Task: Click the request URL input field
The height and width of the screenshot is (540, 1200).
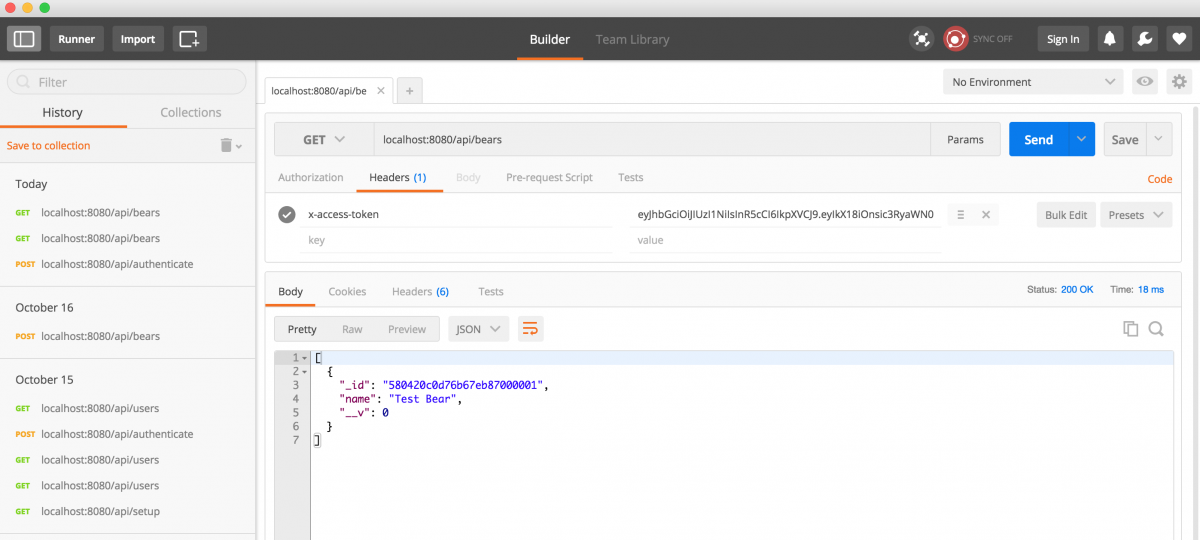Action: [x=650, y=140]
